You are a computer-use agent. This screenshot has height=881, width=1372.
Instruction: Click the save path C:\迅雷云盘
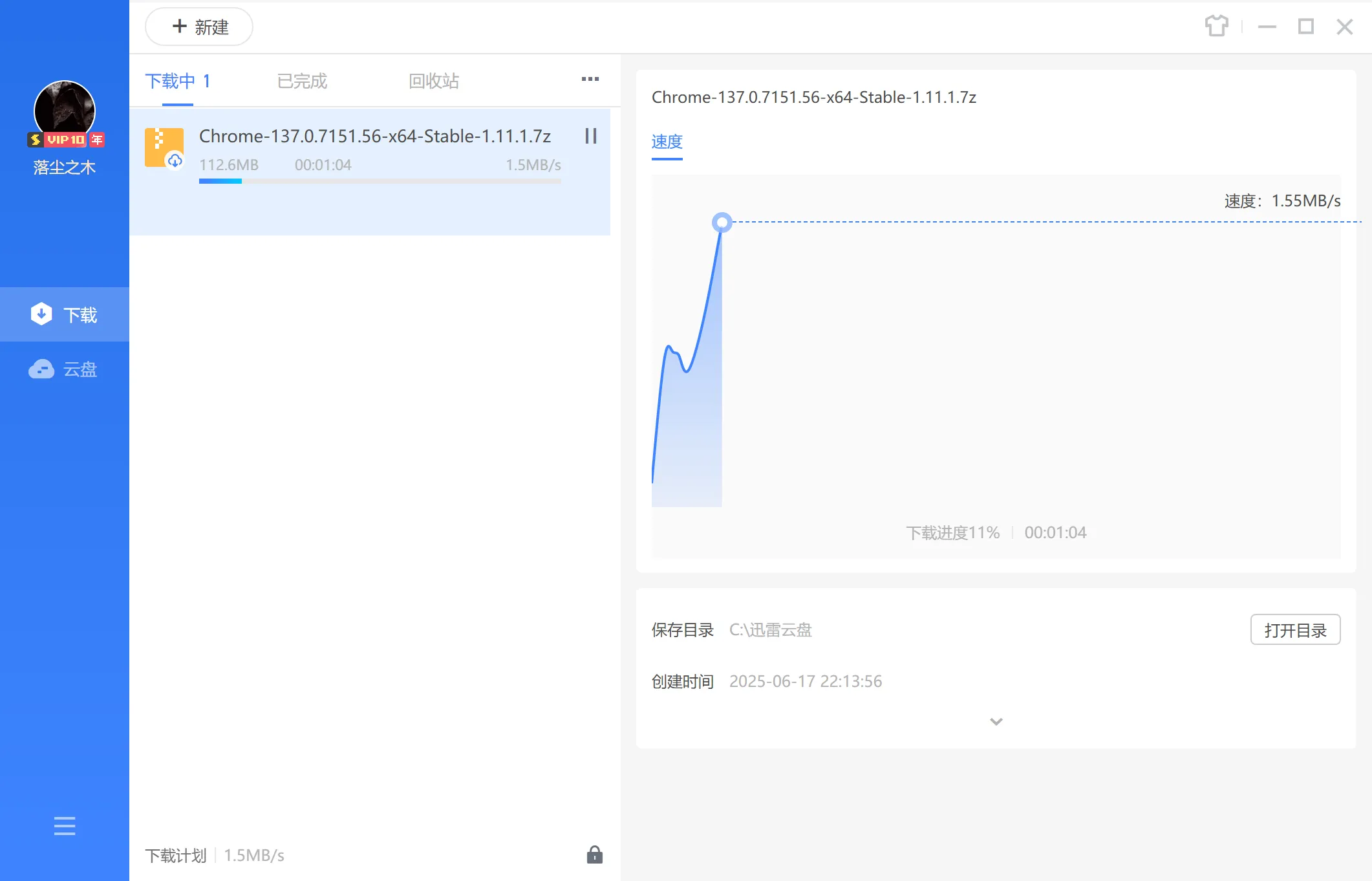click(x=771, y=630)
